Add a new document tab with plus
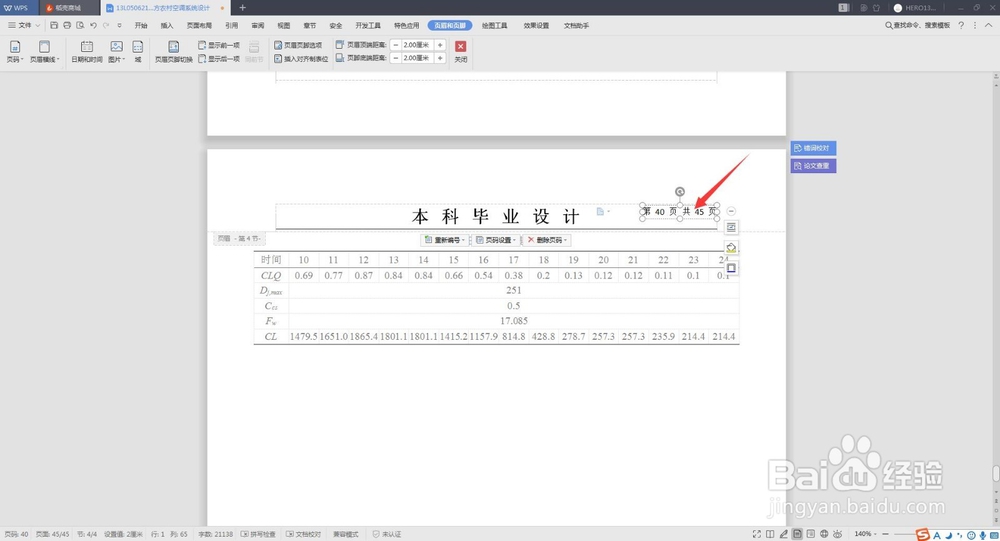The image size is (1000, 541). [x=242, y=8]
